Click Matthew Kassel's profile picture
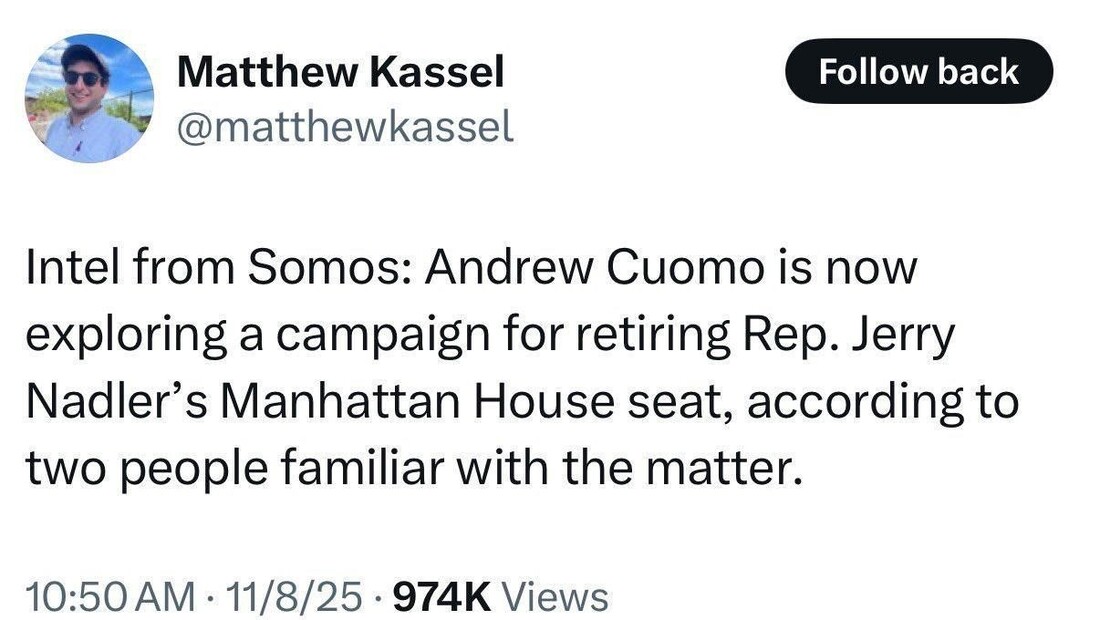The height and width of the screenshot is (620, 1100). click(x=89, y=98)
